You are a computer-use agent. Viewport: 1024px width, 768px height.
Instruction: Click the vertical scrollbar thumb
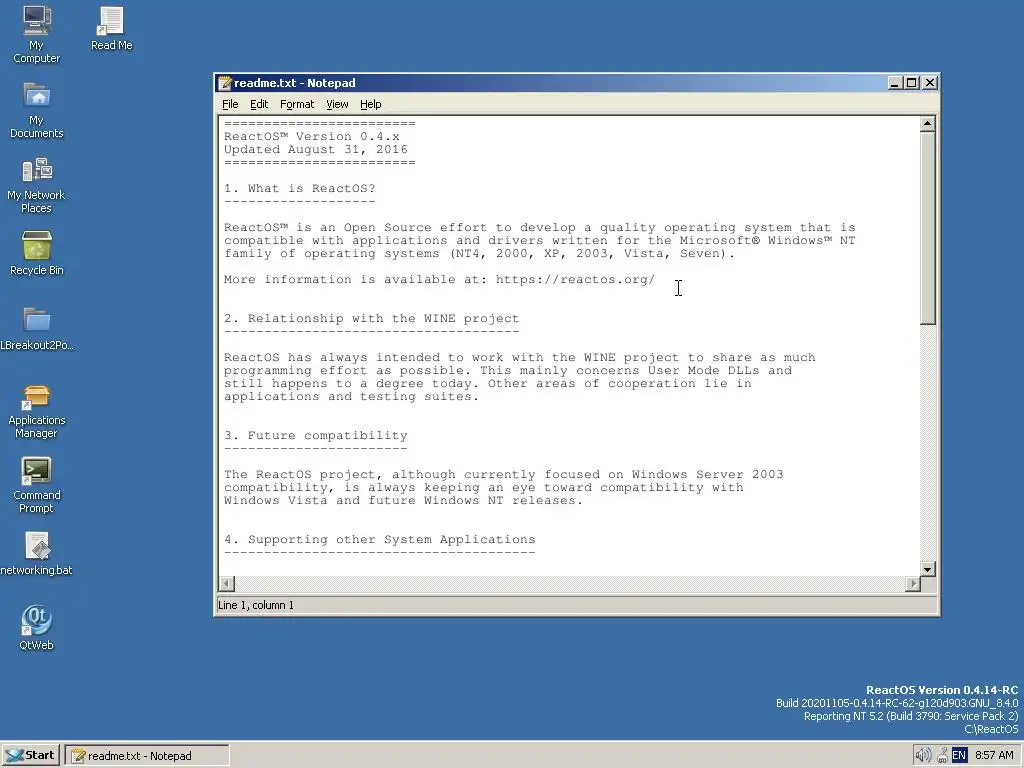927,228
